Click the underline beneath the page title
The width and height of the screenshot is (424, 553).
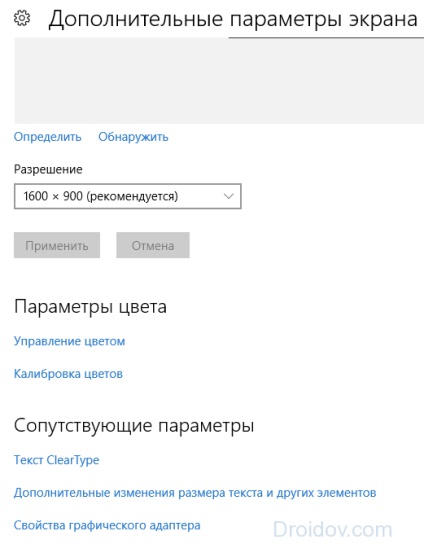(326, 37)
